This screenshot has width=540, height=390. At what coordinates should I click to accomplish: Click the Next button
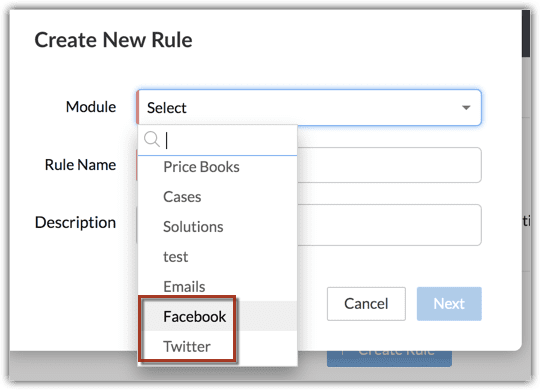pyautogui.click(x=449, y=304)
